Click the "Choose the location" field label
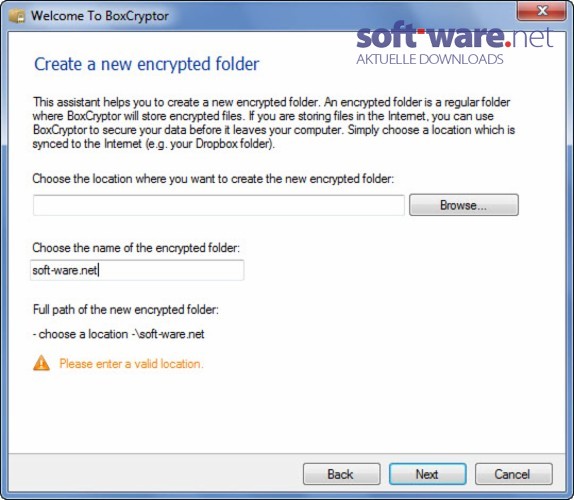Viewport: 574px width, 500px height. [213, 179]
